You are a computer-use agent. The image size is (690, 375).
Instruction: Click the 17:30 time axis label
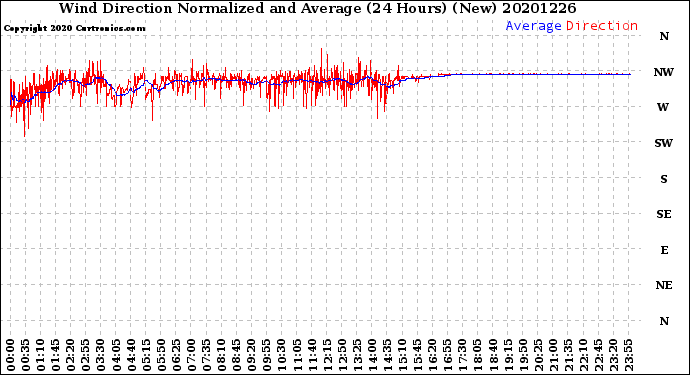coord(462,355)
